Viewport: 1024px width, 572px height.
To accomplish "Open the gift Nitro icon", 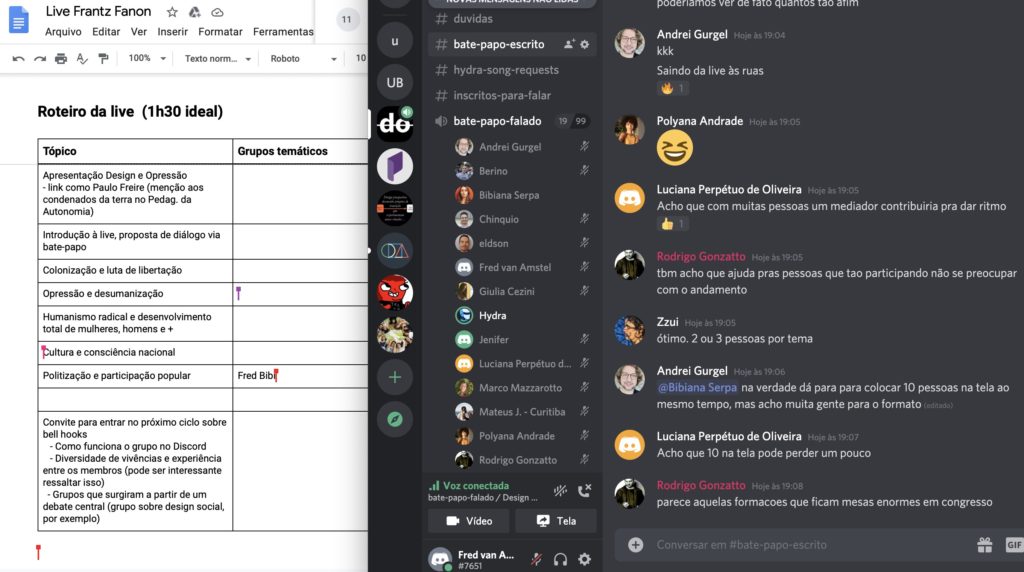I will (985, 545).
